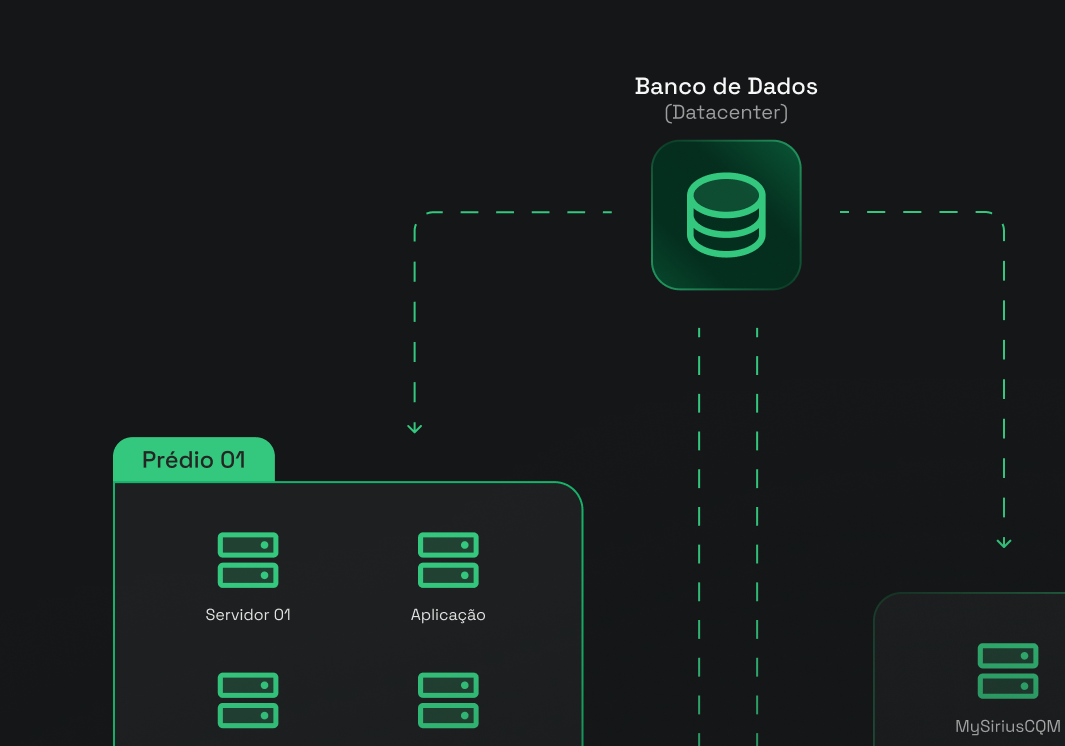
Task: Select the Aplicação label
Action: pyautogui.click(x=448, y=615)
